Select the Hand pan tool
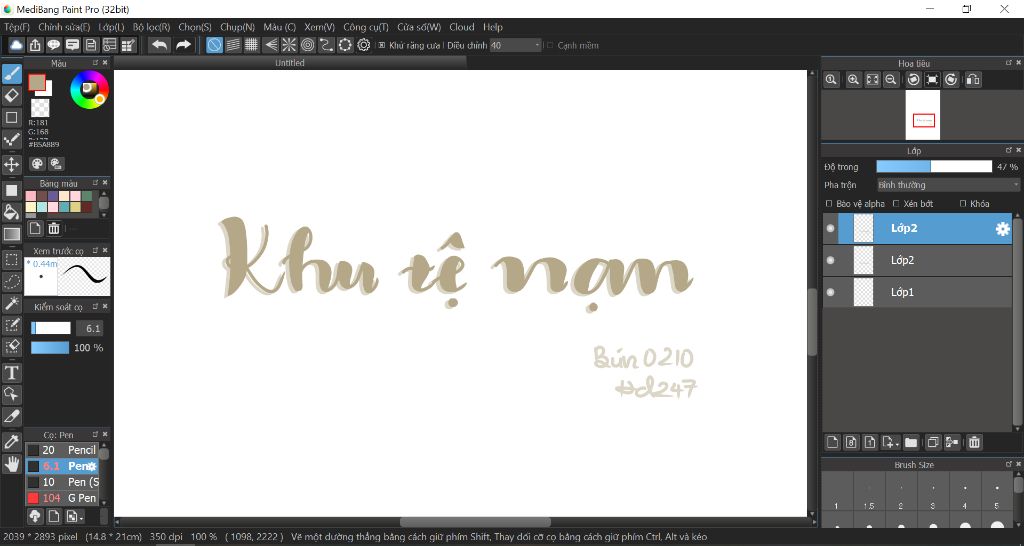This screenshot has width=1024, height=546. click(12, 464)
